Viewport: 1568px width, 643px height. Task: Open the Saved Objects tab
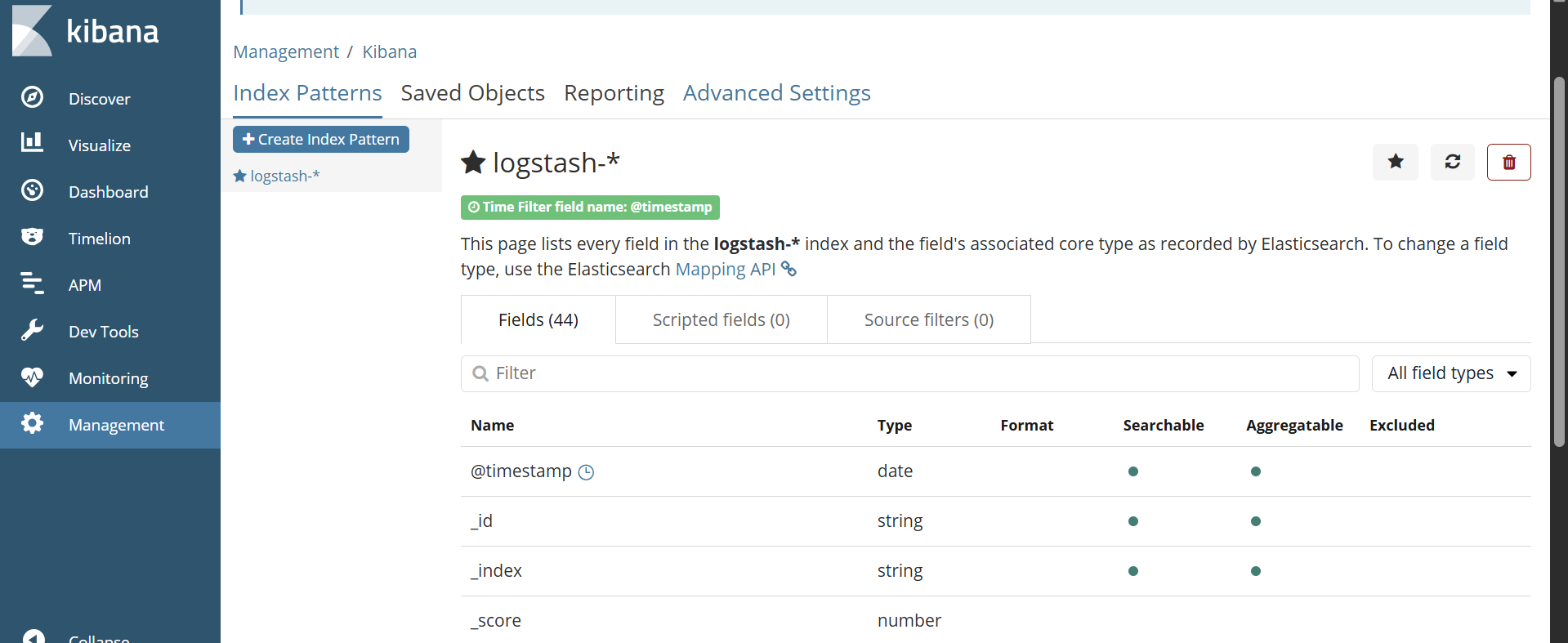click(472, 93)
